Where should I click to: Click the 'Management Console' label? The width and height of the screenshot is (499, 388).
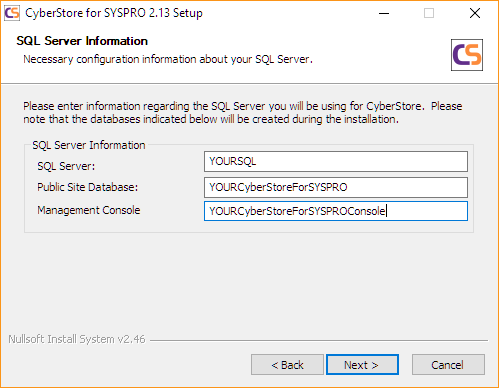pos(89,210)
